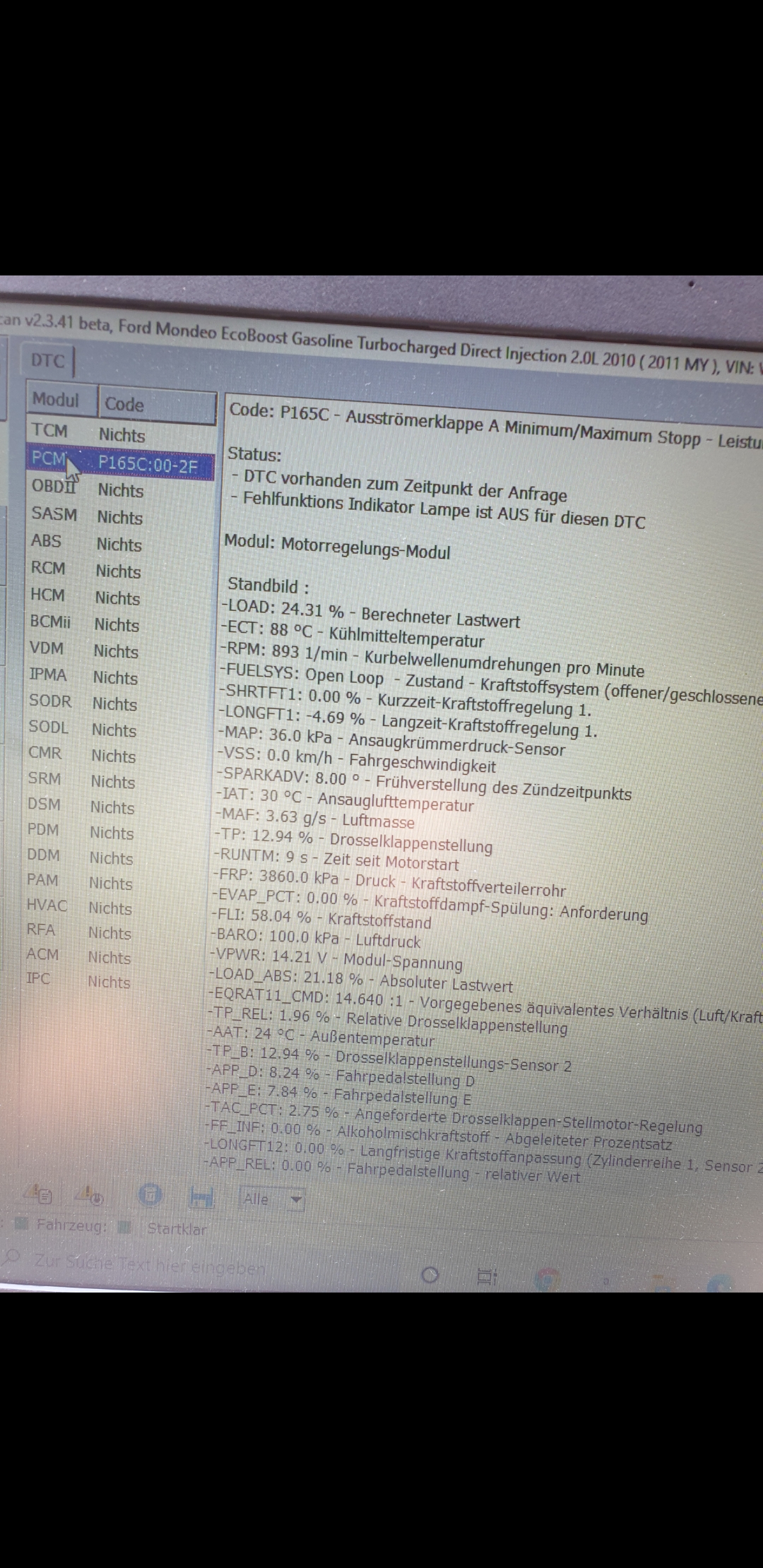
Task: Click the warning icon with clock in bottom toolbar
Action: (90, 1195)
